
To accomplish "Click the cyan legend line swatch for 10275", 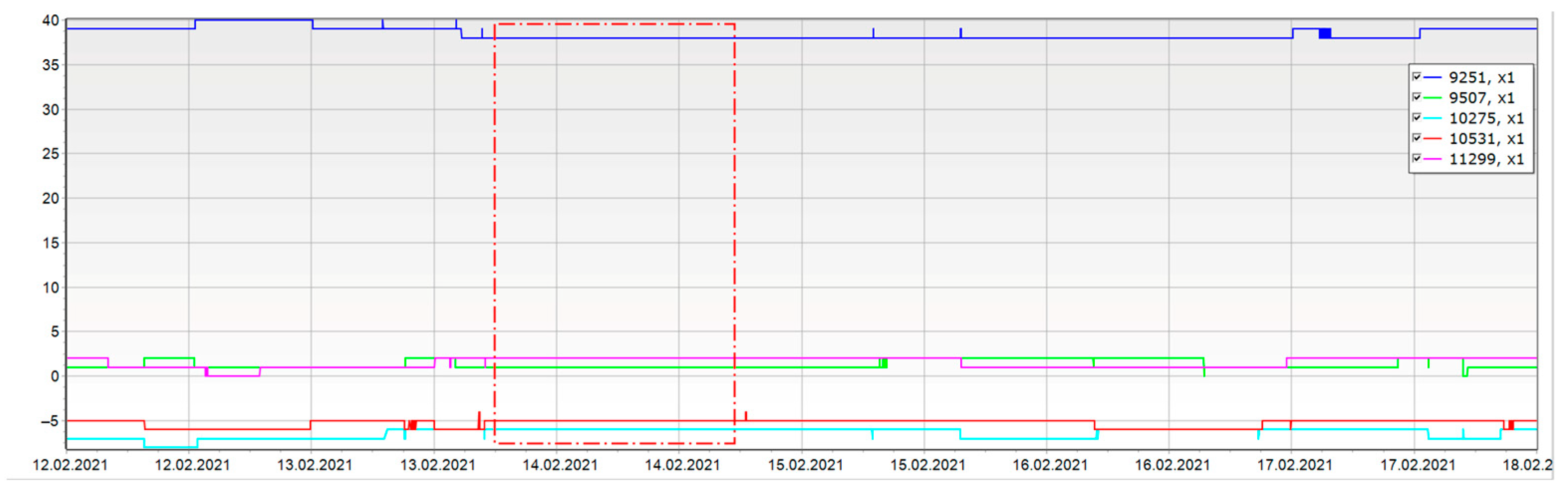I will (1433, 119).
